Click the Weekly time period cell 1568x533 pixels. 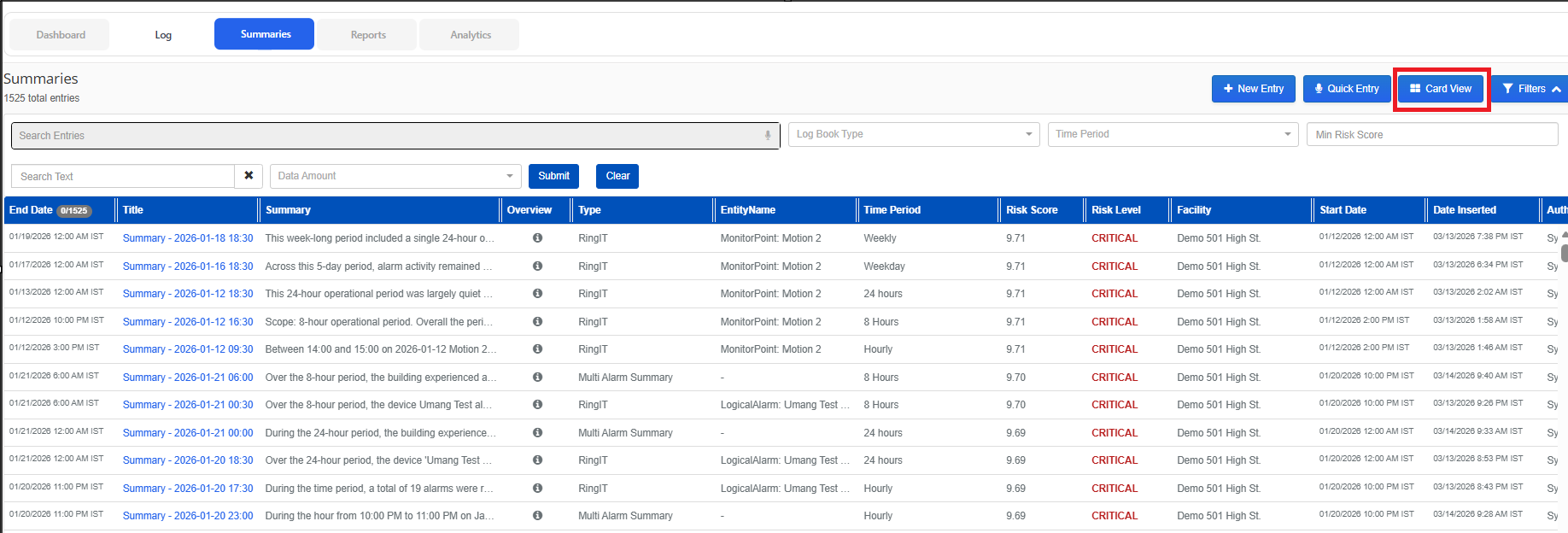pos(880,238)
